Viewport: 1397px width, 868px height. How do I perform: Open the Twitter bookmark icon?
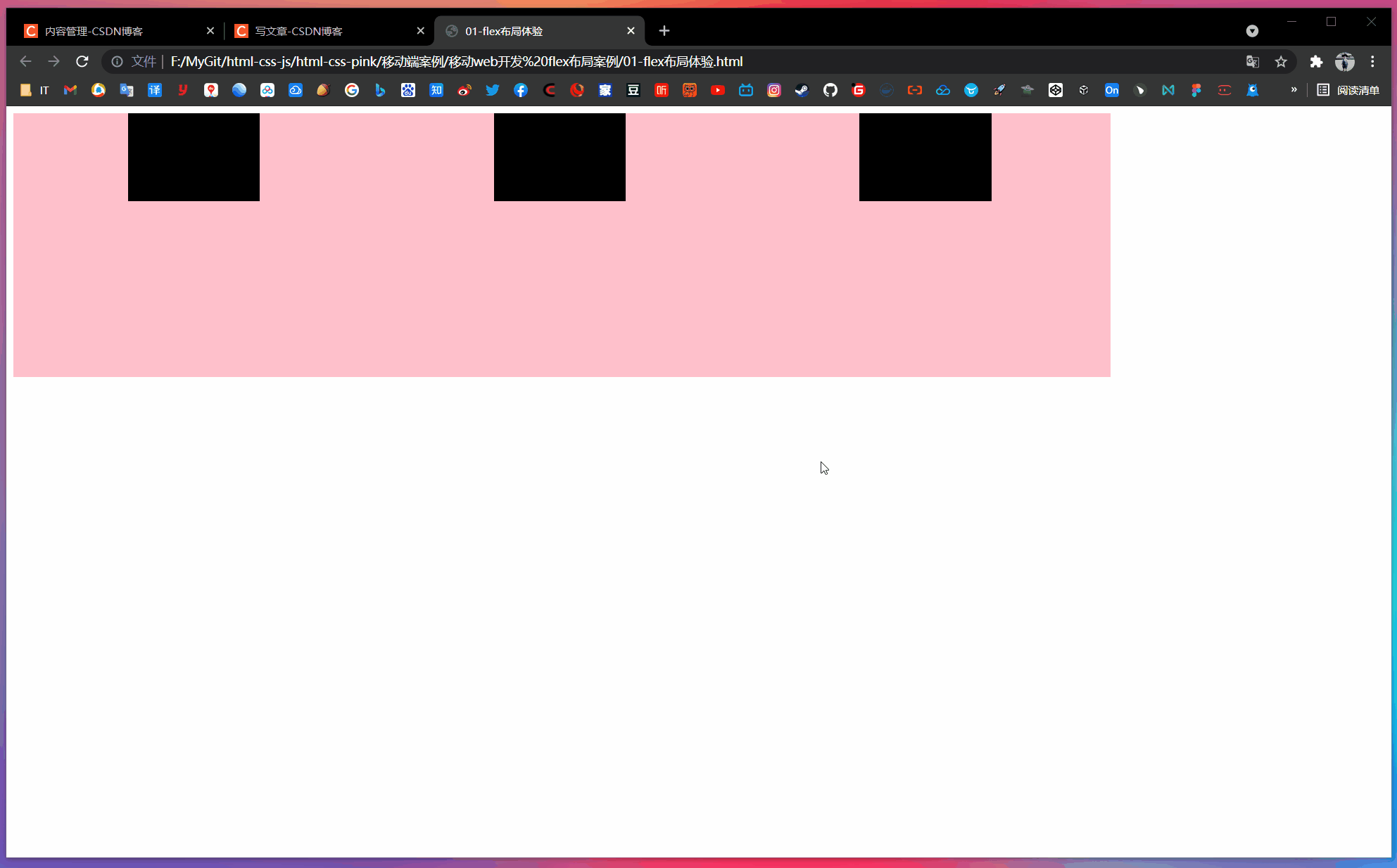(x=493, y=90)
